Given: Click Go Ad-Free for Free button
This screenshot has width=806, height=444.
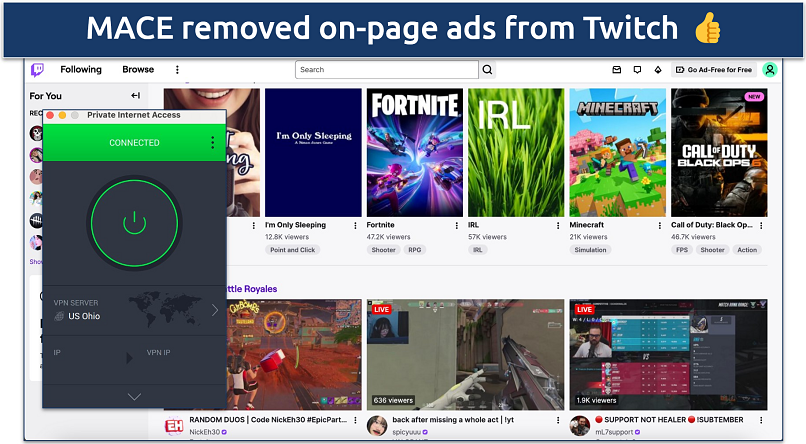Looking at the screenshot, I should pyautogui.click(x=713, y=70).
